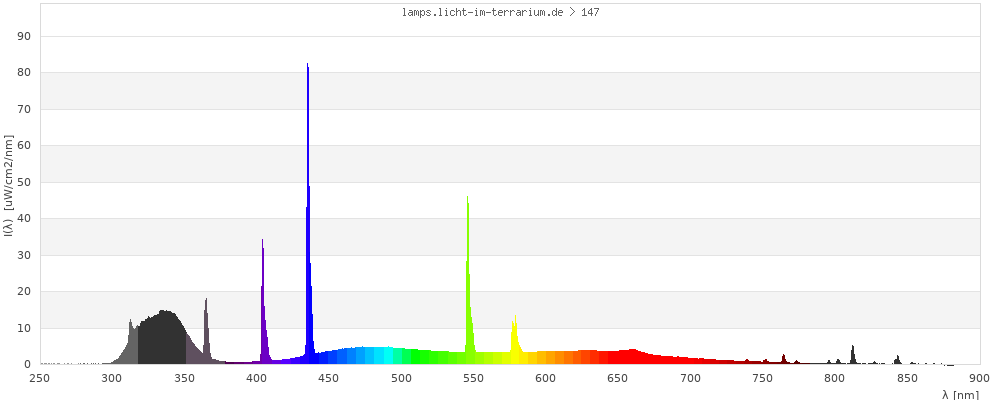Screen dimensions: 1000x400
Task: Click the broad dark UVB hump around 335 nm
Action: (x=163, y=338)
